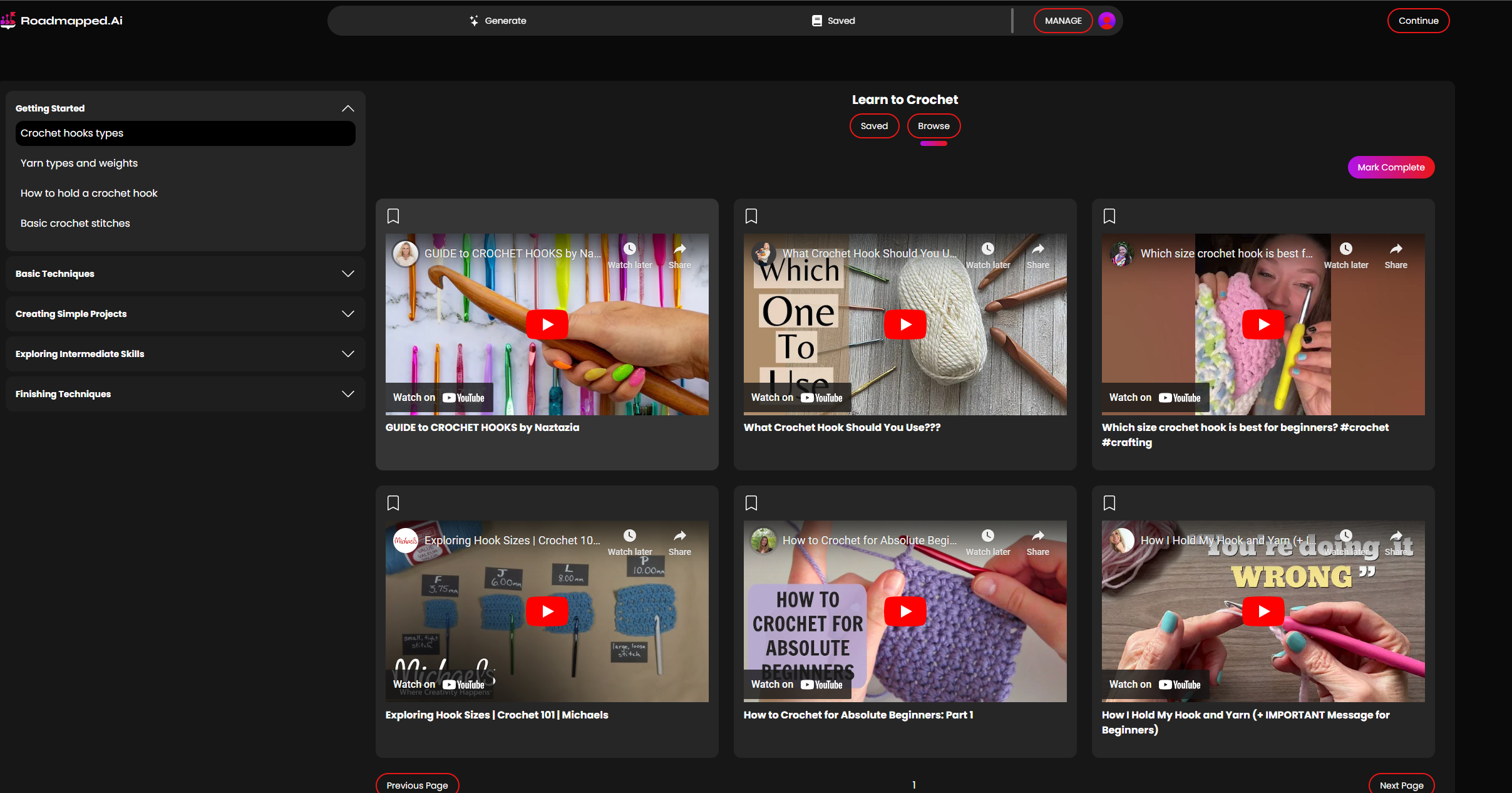Select Yarn types and weights lesson

point(79,163)
